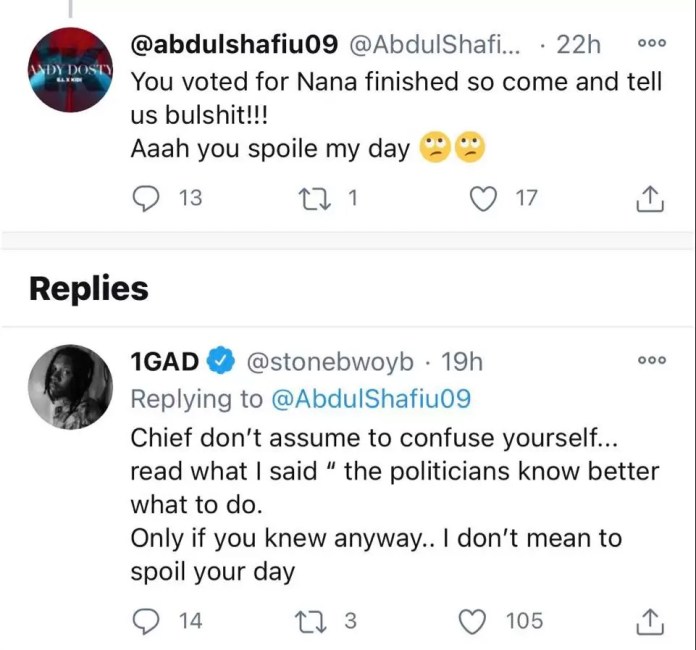View the 1GAD display name profile

[x=165, y=361]
